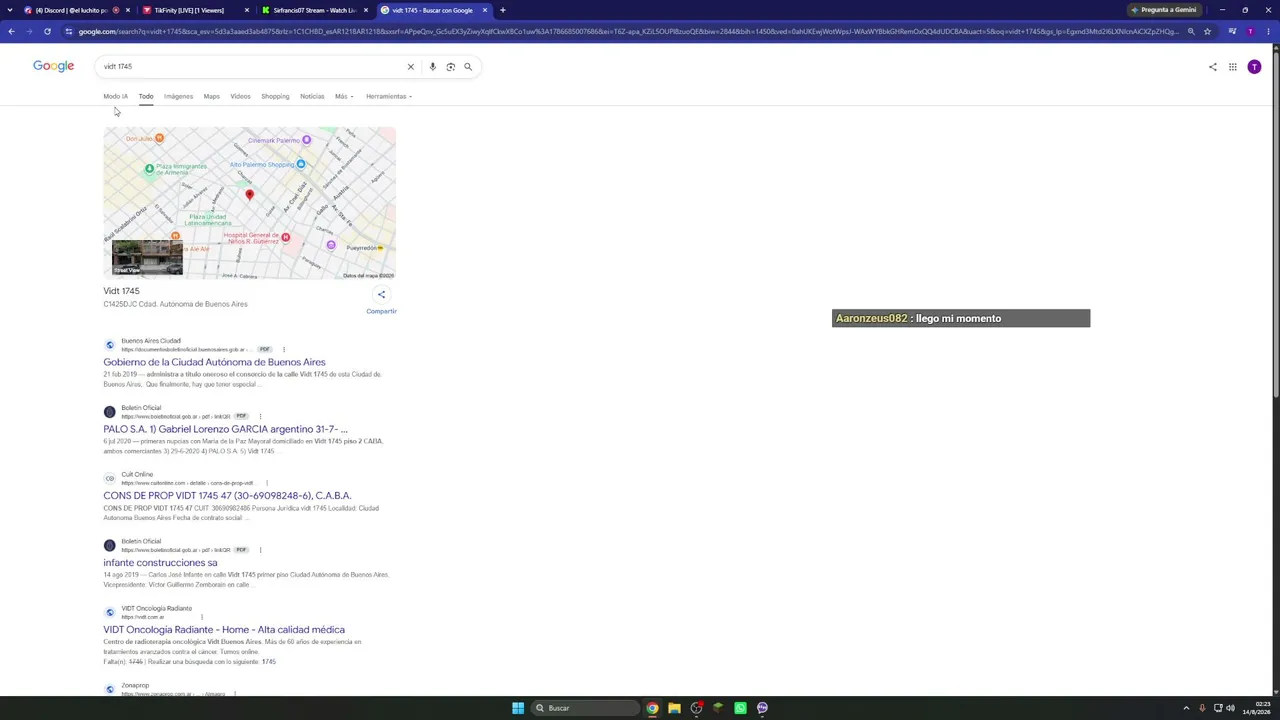Open File Explorer from the taskbar

pos(674,708)
